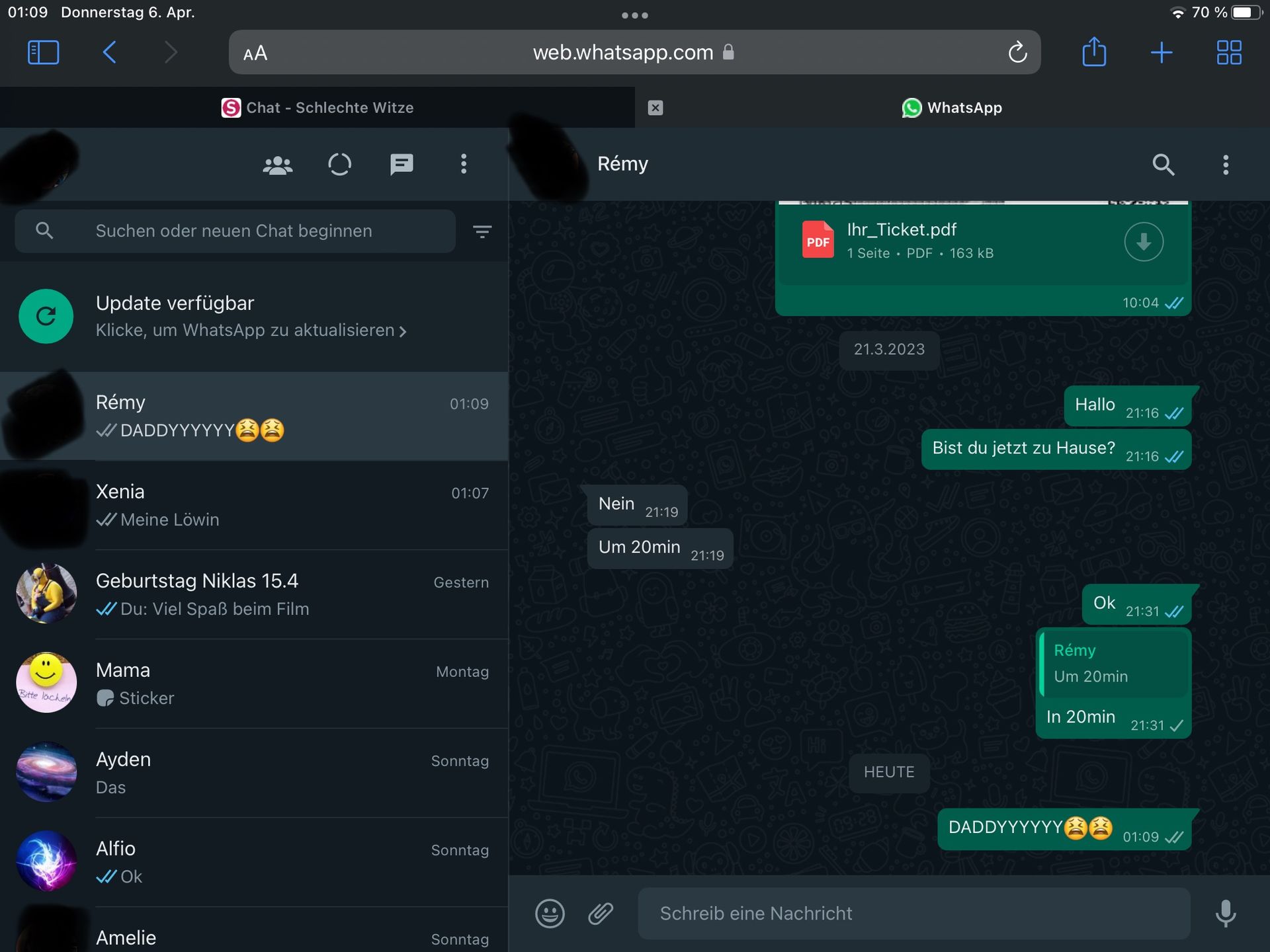Click the Schreib eine Nachricht field
This screenshot has width=1270, height=952.
pos(913,914)
